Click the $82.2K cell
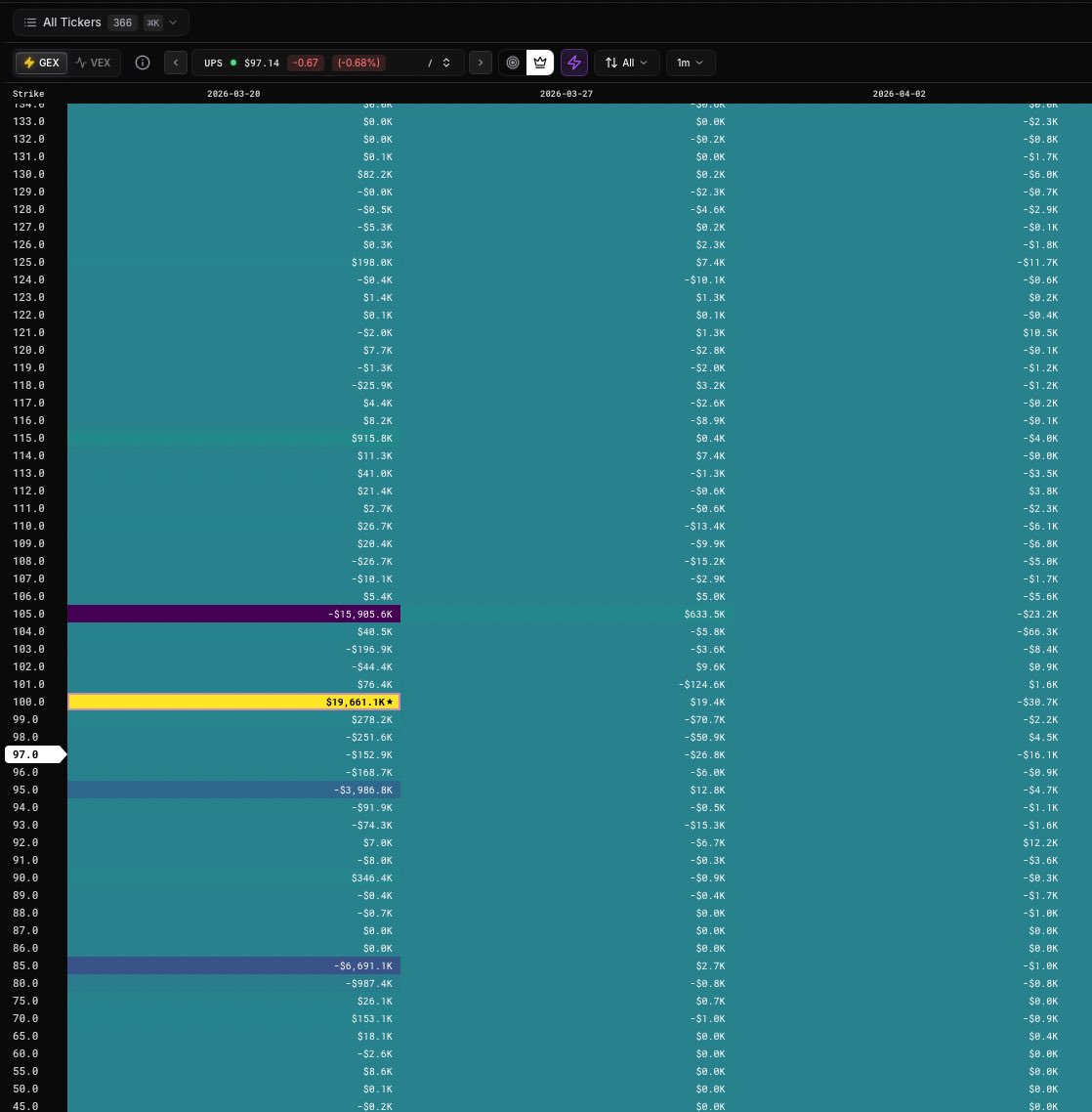 click(234, 175)
